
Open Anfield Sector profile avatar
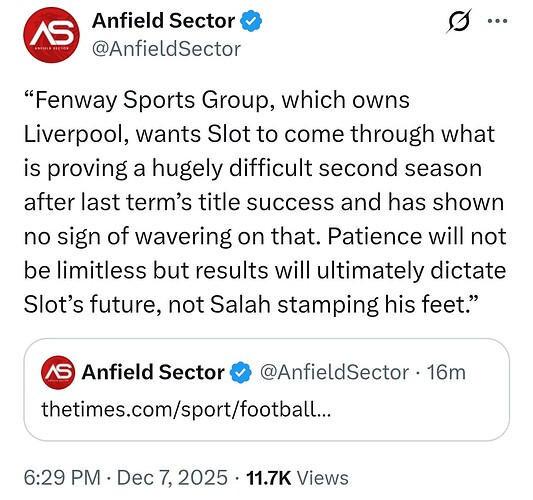[51, 35]
